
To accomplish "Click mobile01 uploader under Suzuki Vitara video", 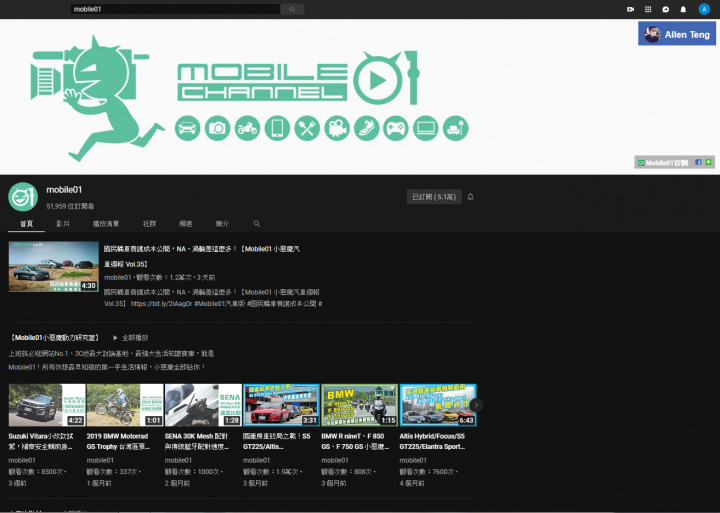I will (x=22, y=460).
